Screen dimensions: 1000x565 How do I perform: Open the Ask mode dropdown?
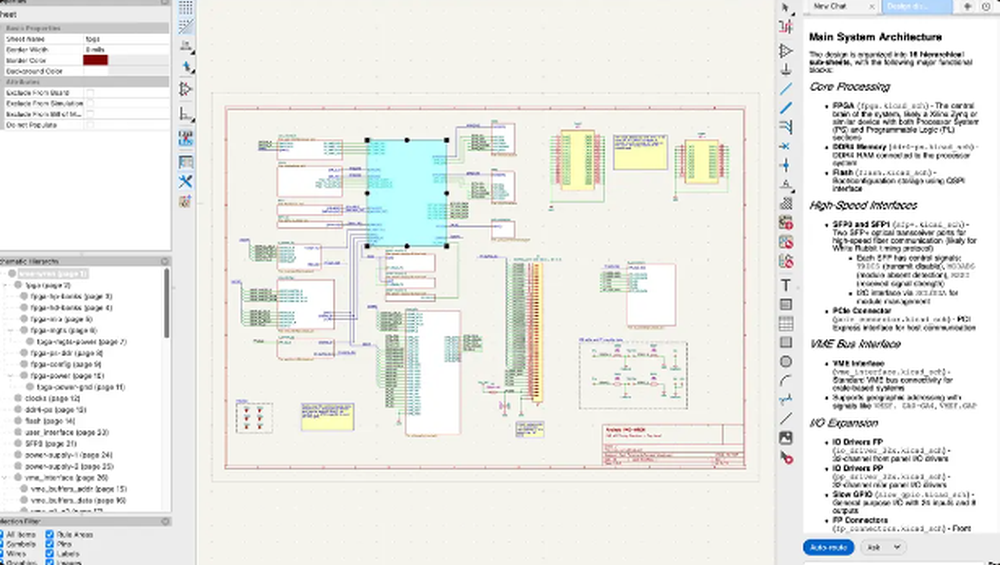(883, 547)
